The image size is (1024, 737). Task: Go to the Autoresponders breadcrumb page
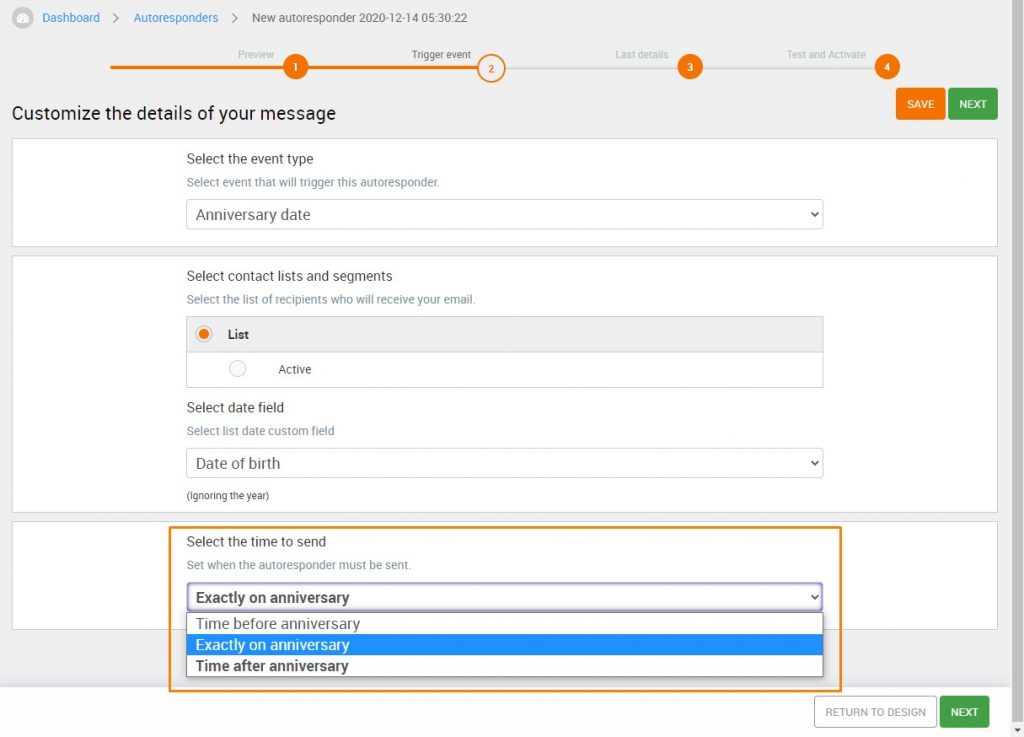(x=176, y=17)
